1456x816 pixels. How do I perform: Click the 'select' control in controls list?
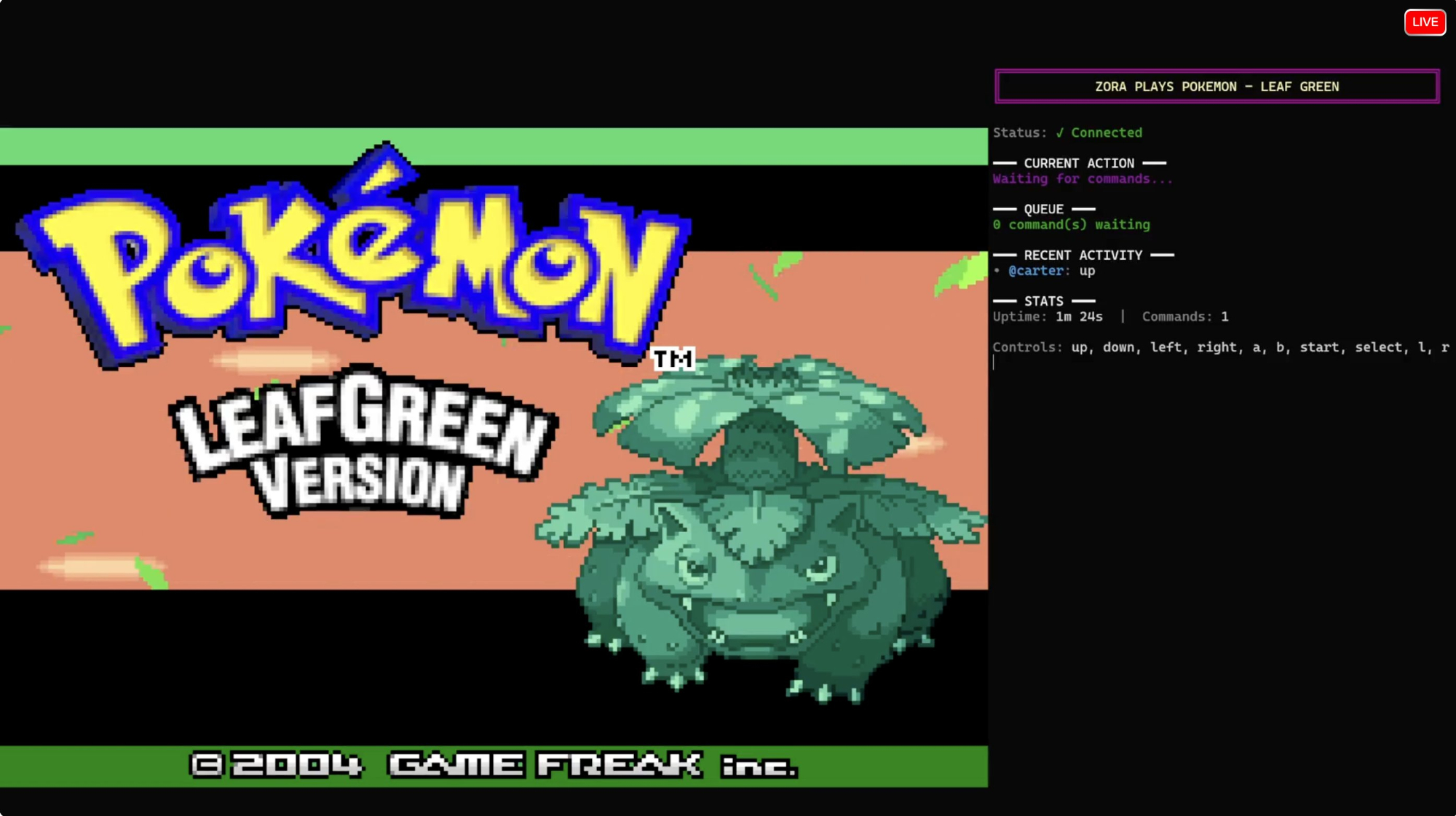point(1378,347)
